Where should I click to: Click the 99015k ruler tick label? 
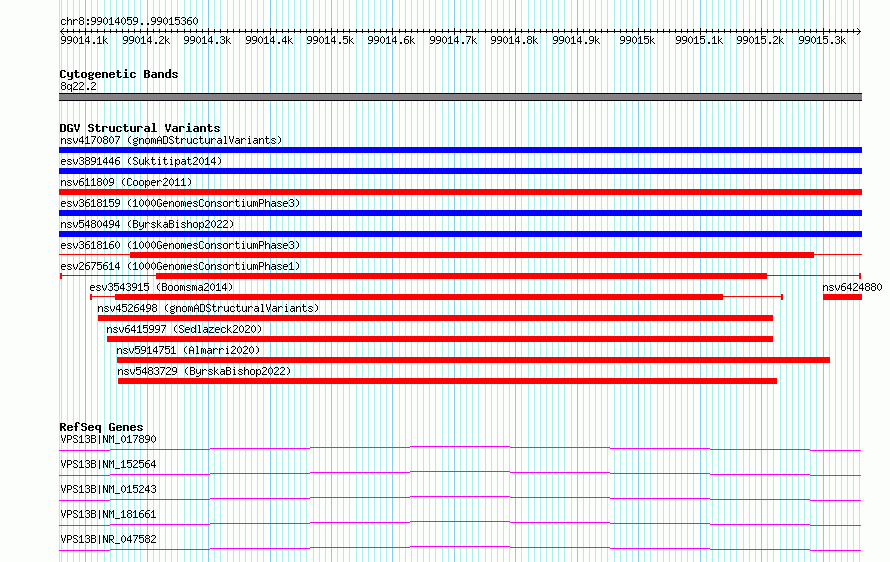click(x=637, y=40)
